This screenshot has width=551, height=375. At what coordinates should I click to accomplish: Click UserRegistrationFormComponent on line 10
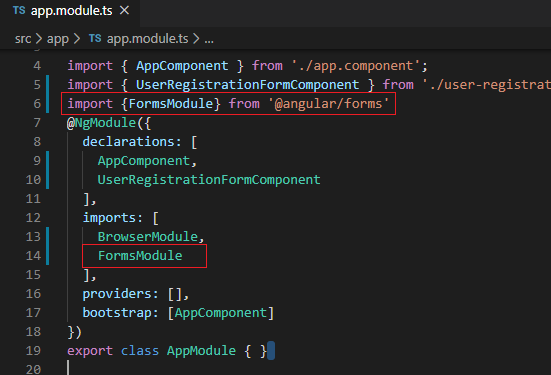[209, 180]
